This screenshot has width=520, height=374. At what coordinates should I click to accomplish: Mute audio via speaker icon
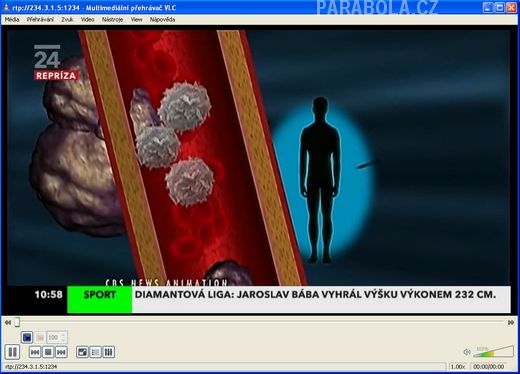(x=467, y=352)
